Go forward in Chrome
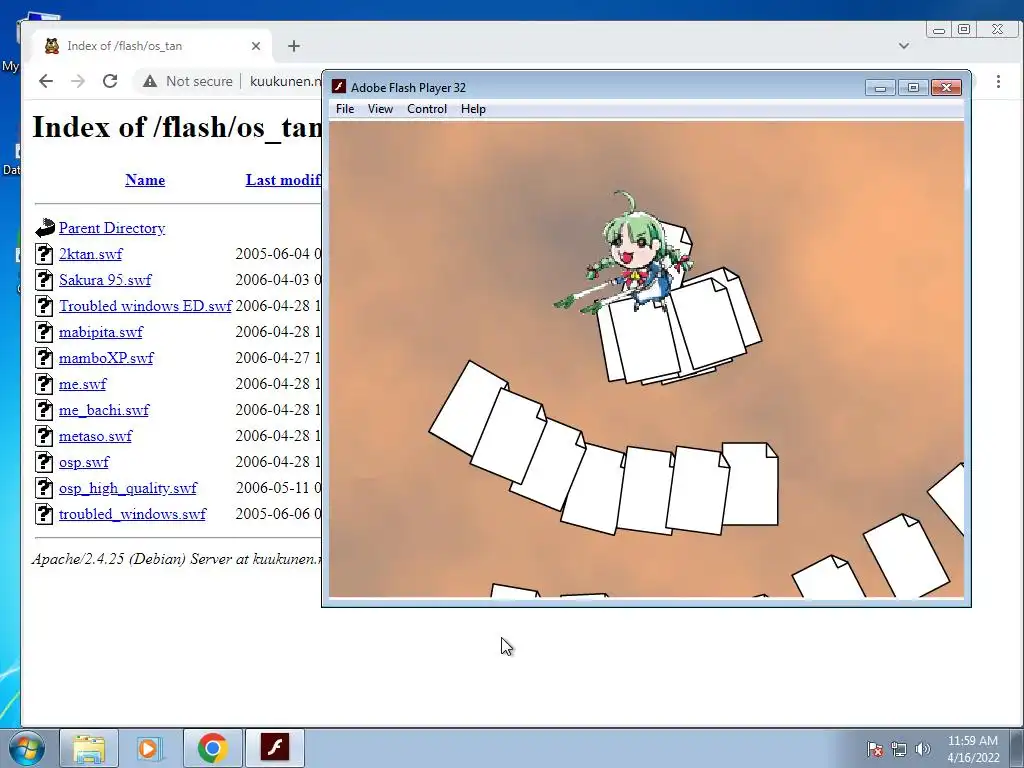The height and width of the screenshot is (768, 1024). pyautogui.click(x=78, y=81)
